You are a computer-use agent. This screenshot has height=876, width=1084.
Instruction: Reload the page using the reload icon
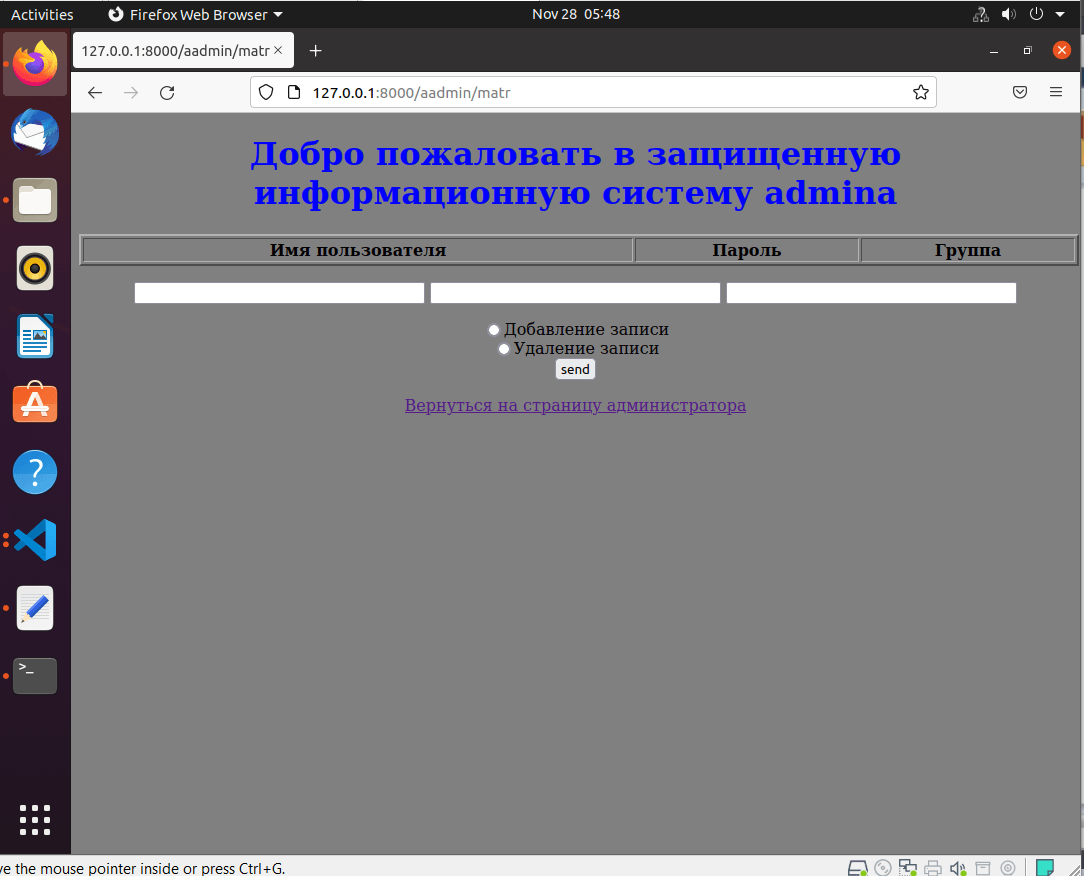167,92
